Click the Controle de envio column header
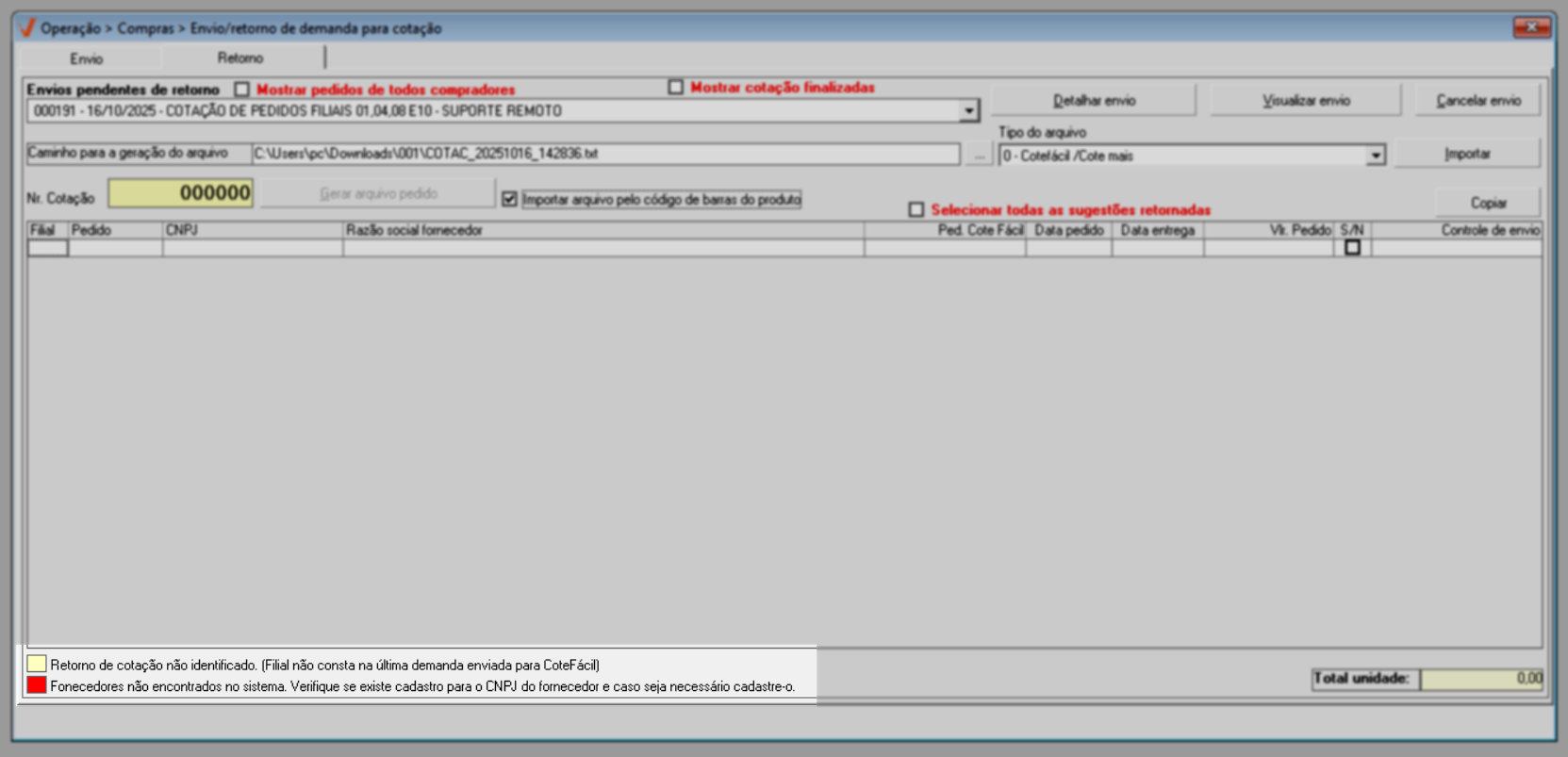This screenshot has width=1568, height=757. (1457, 230)
